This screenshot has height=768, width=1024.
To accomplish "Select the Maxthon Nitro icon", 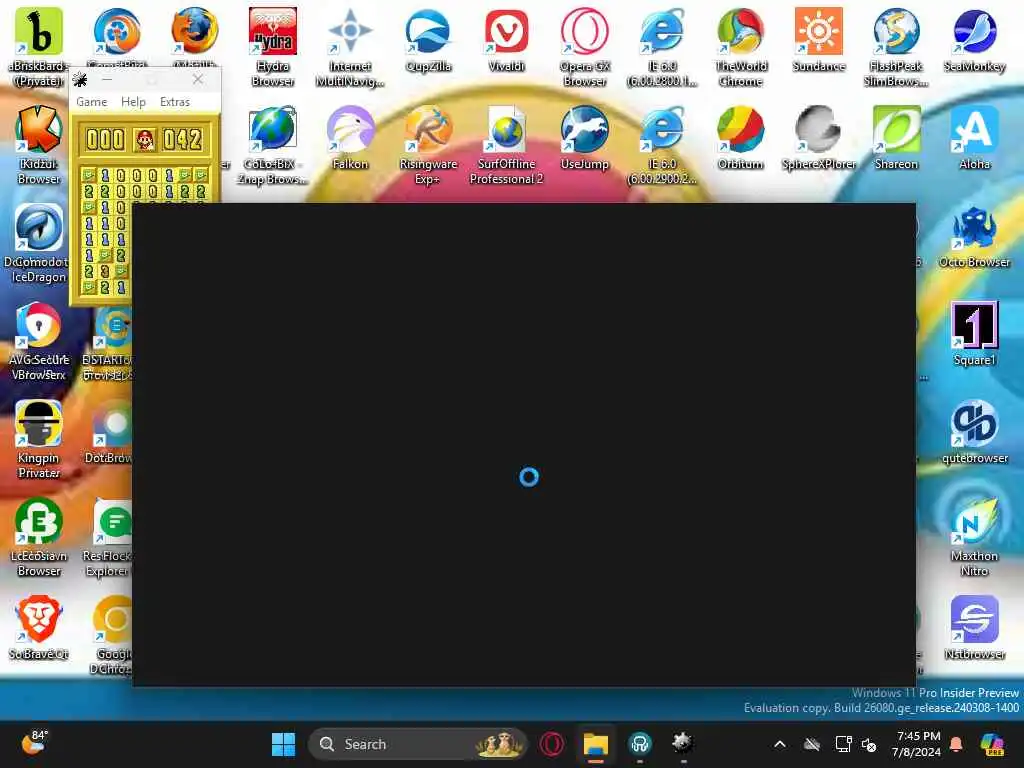I will click(974, 537).
